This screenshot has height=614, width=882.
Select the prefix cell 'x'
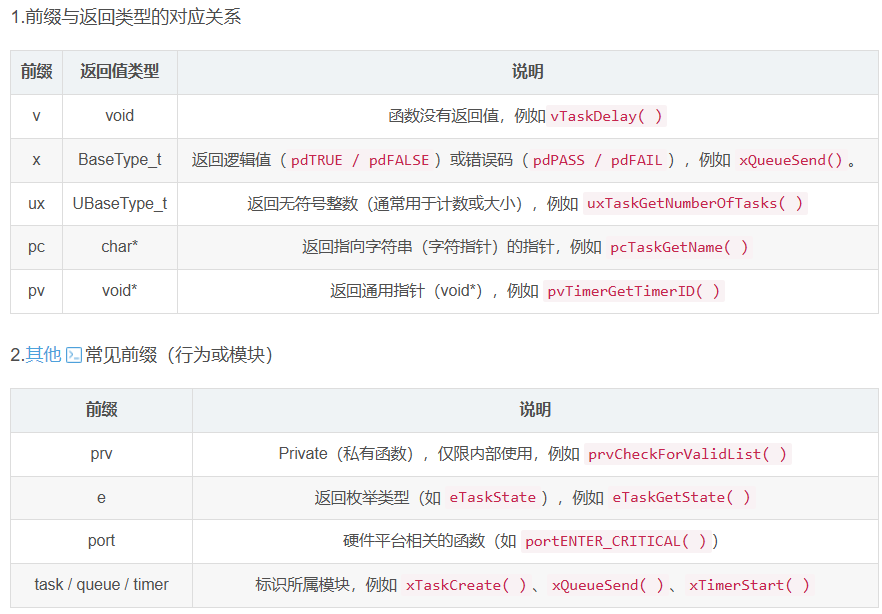[x=37, y=160]
